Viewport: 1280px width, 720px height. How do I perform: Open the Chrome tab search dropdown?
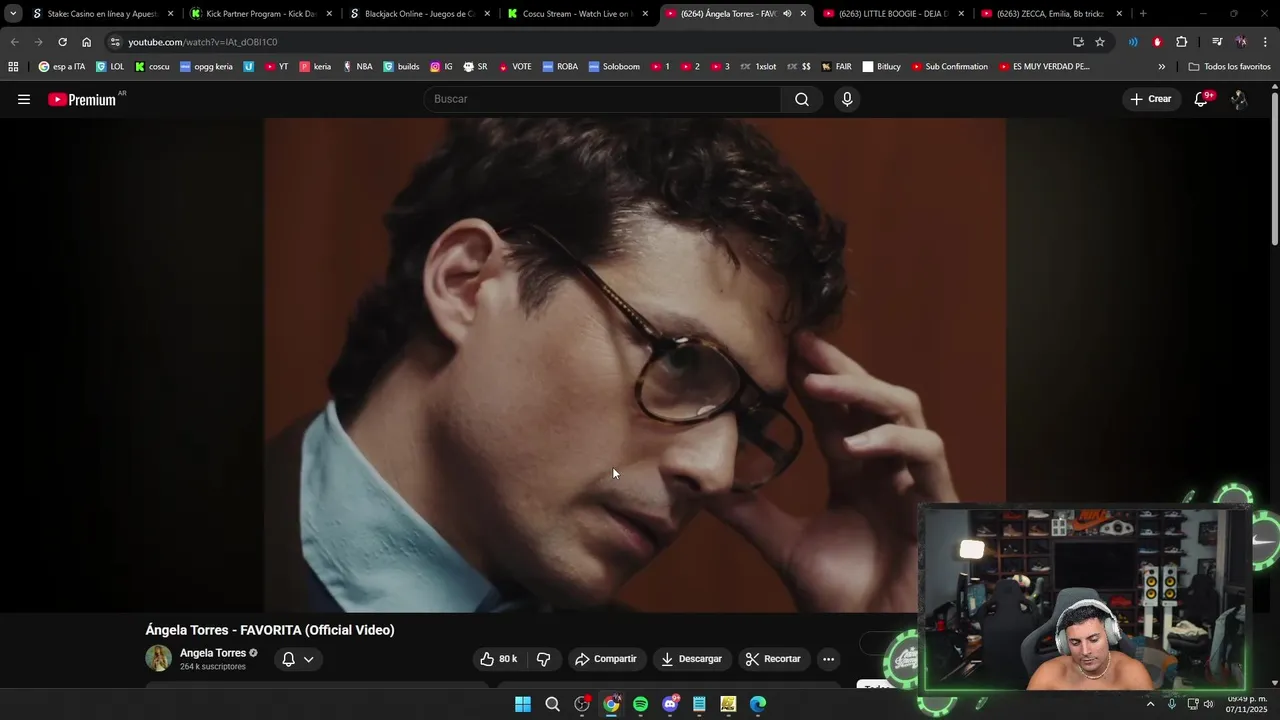click(13, 14)
